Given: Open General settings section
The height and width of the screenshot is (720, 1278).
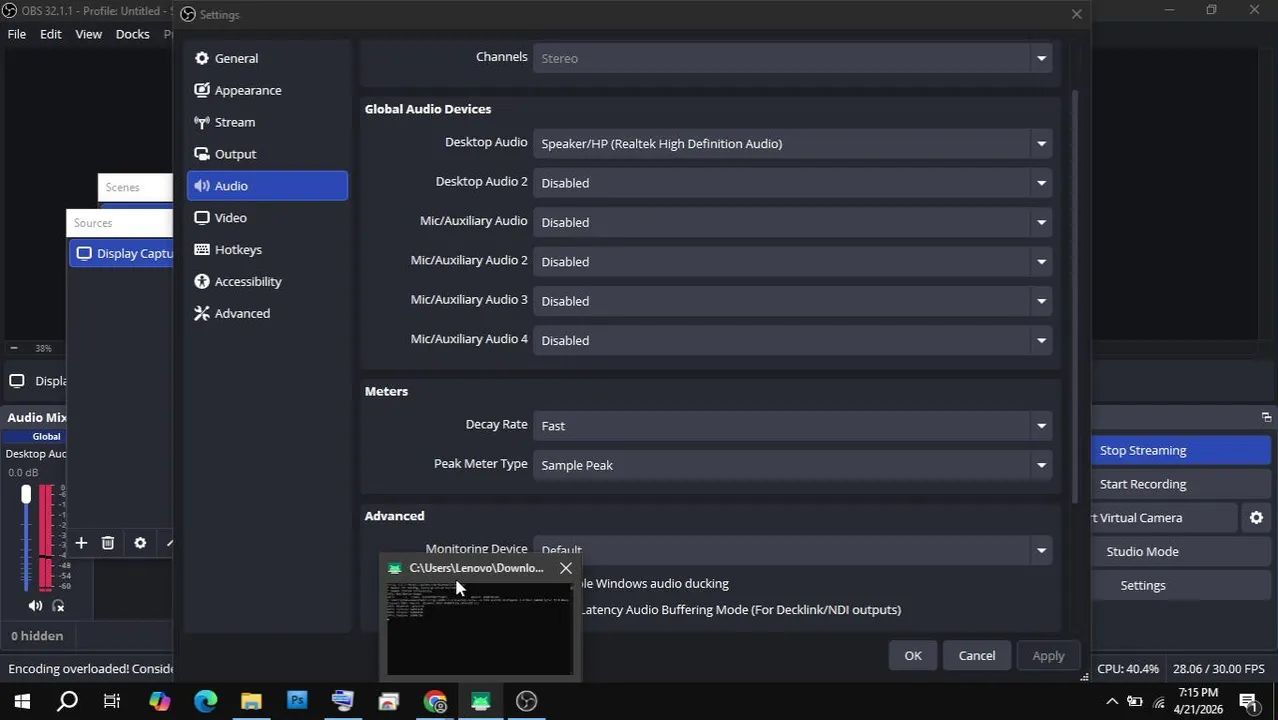Looking at the screenshot, I should point(267,58).
